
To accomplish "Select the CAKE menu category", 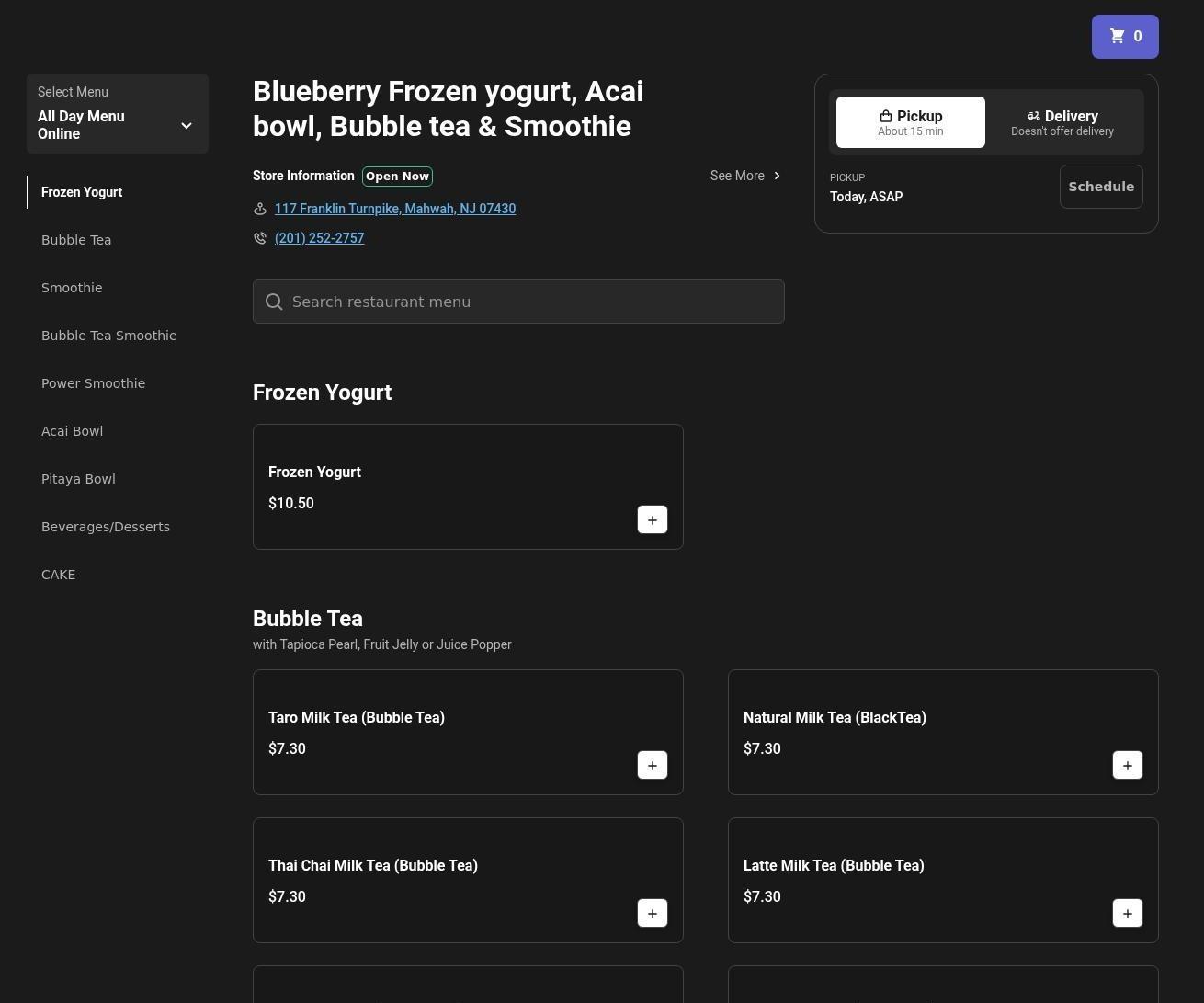I will [x=58, y=575].
